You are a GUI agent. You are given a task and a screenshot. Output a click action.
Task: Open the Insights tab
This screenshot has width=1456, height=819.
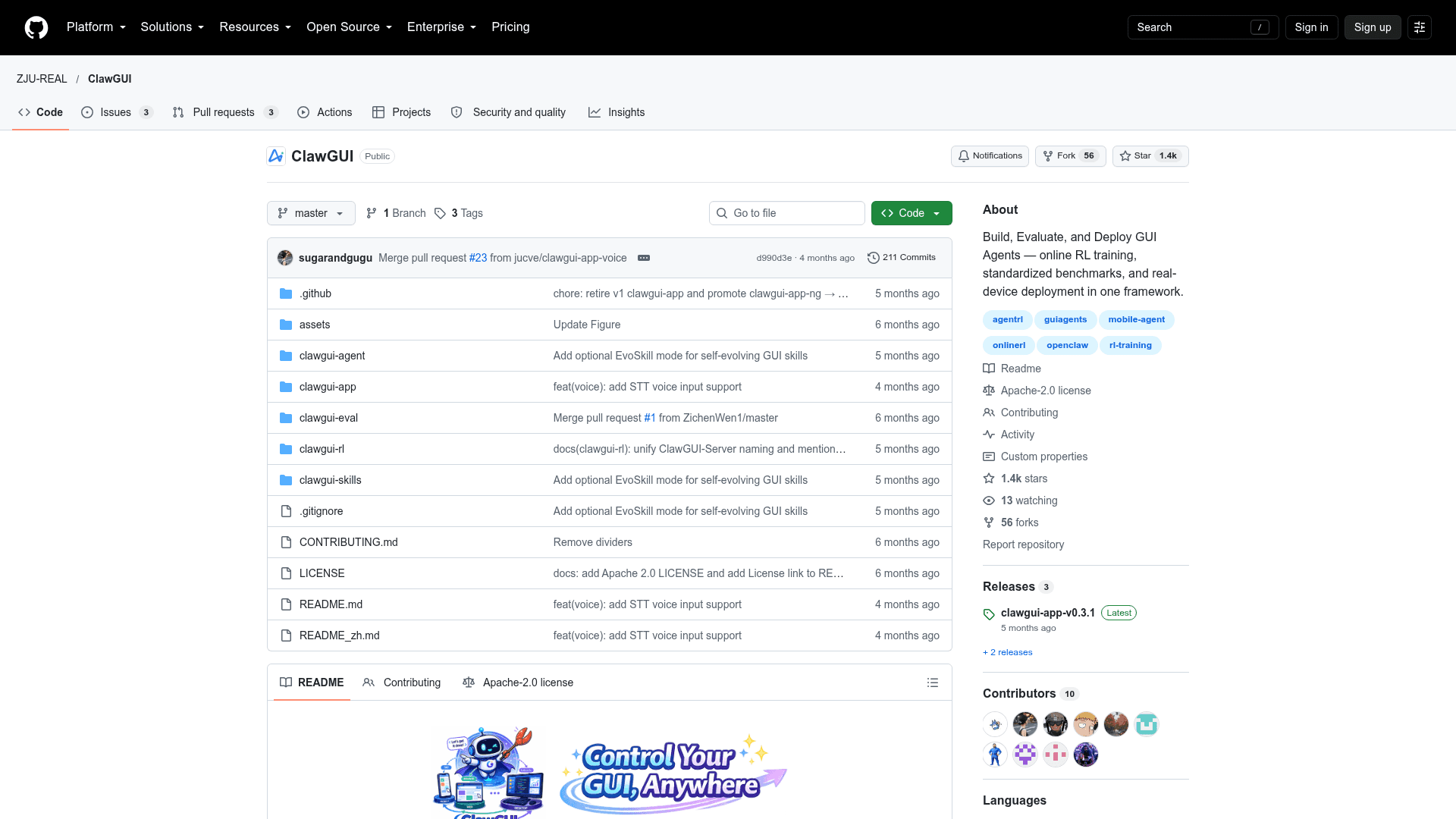[x=617, y=112]
